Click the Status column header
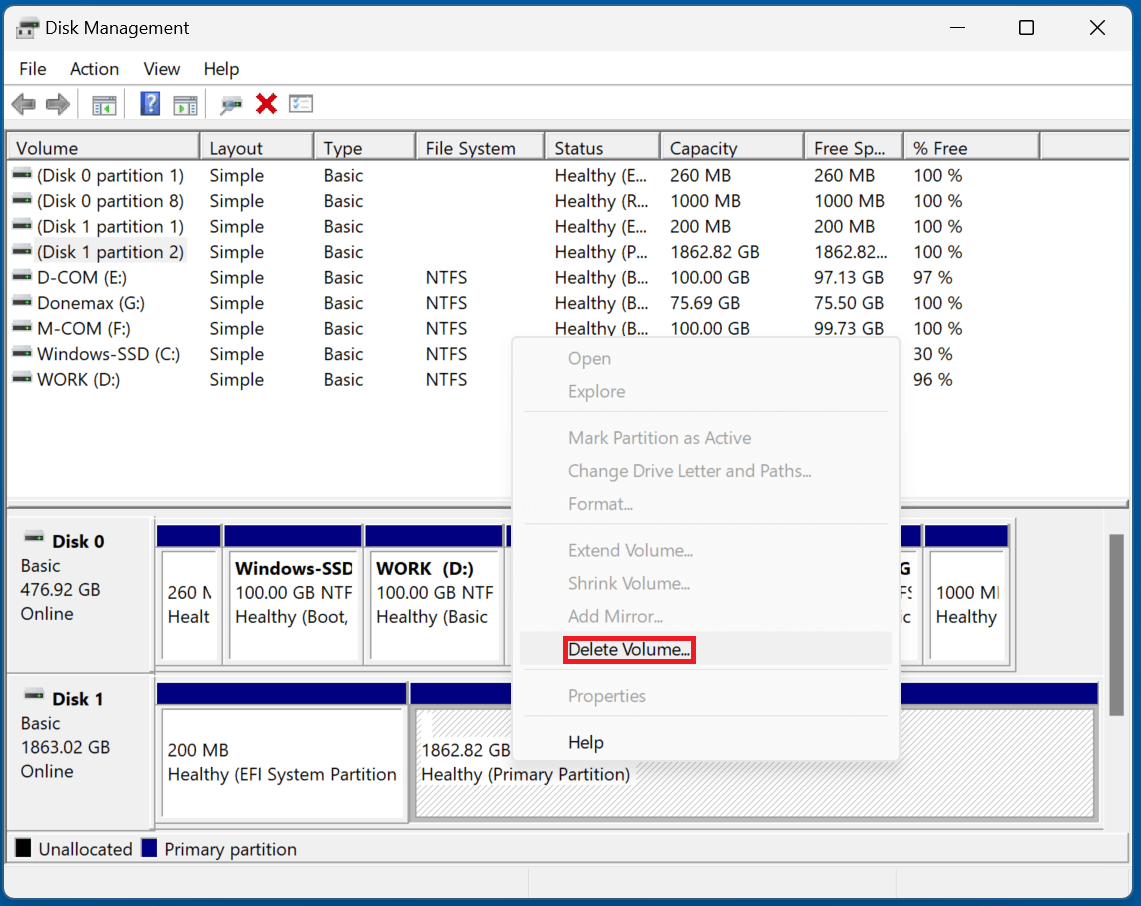Image resolution: width=1141 pixels, height=906 pixels. pyautogui.click(x=601, y=146)
